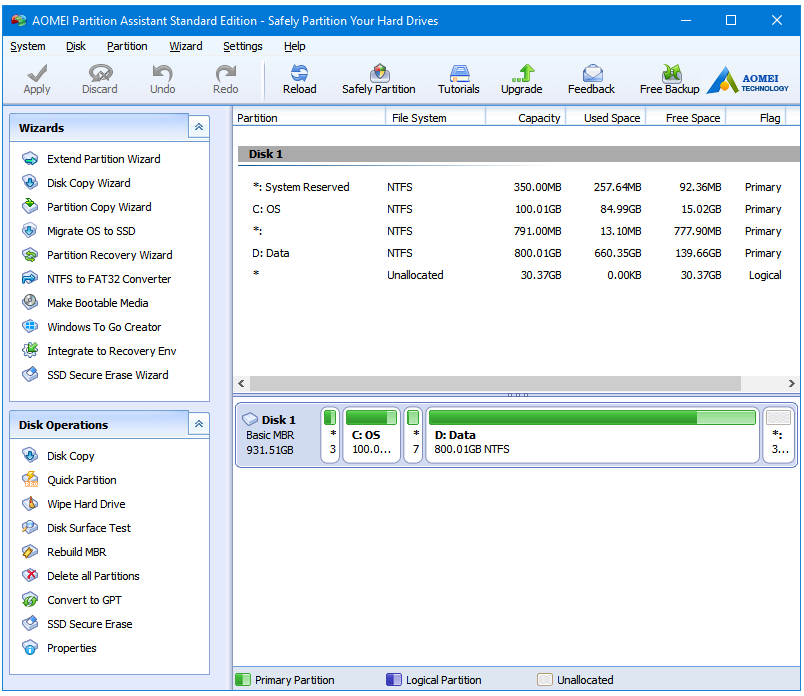The width and height of the screenshot is (804, 696).
Task: Click the Undo arrow icon
Action: click(x=163, y=73)
